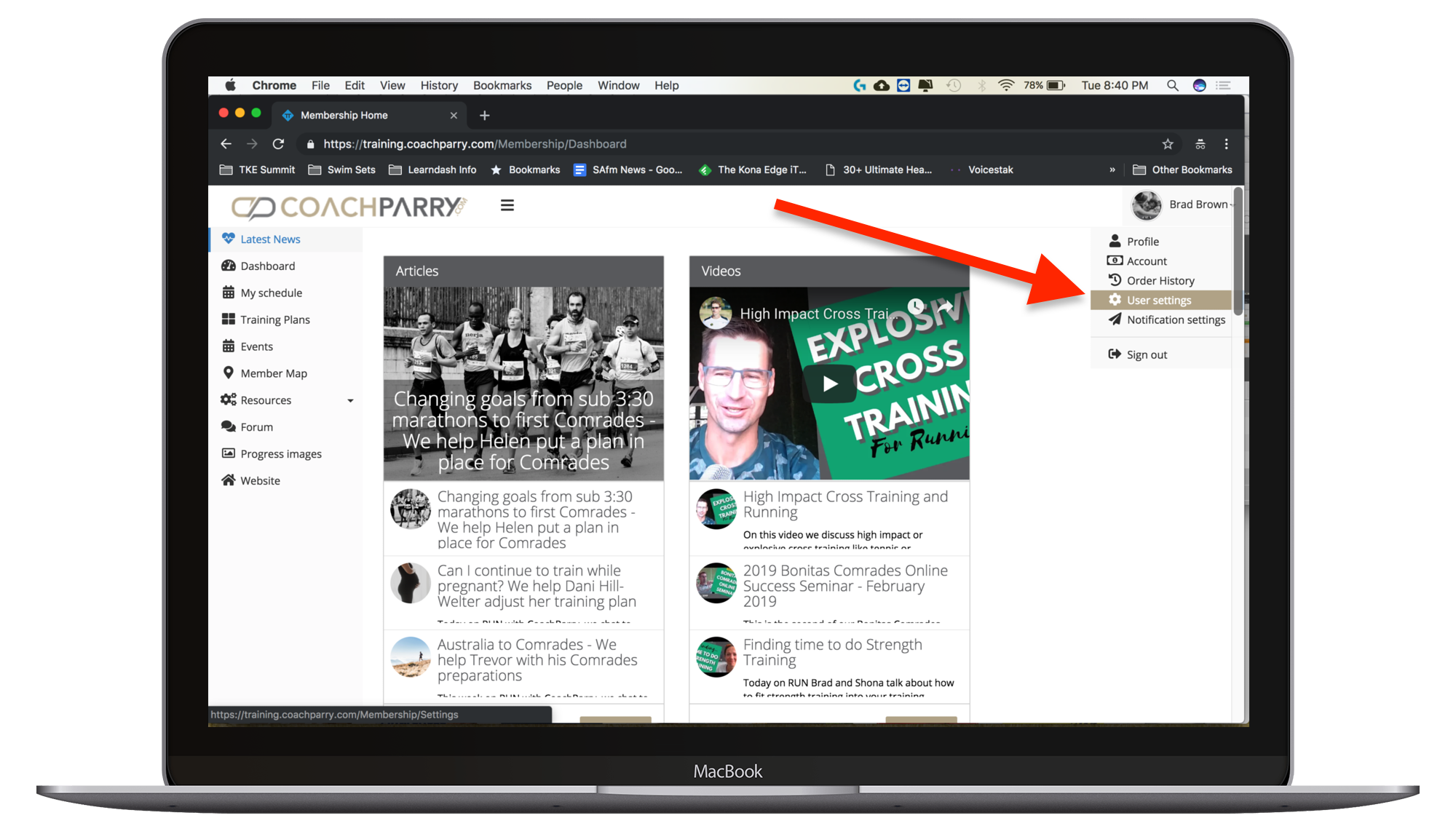Bookmark this page with star icon
The image size is (1456, 834).
click(x=1168, y=144)
